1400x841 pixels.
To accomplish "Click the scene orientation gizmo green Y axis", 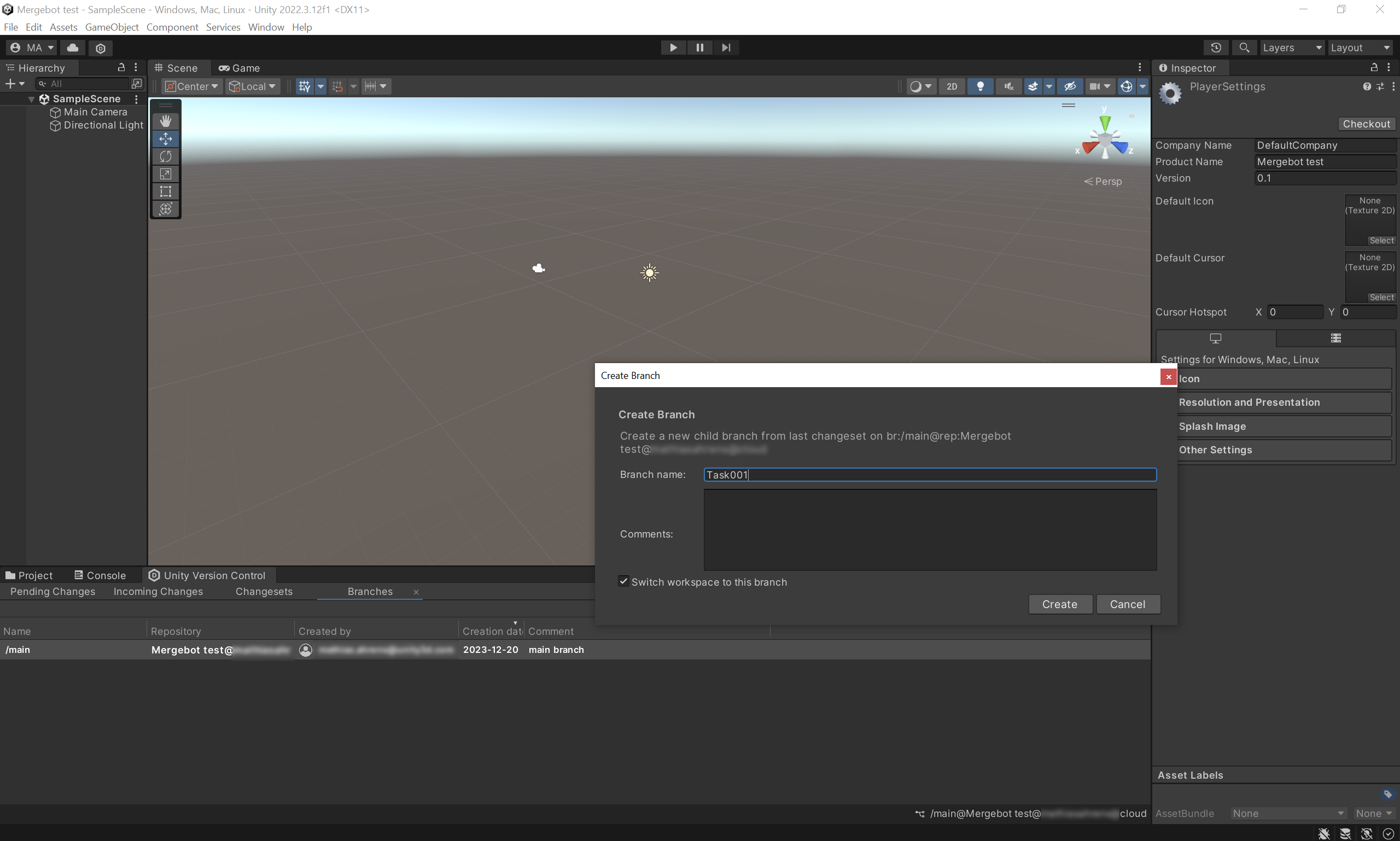I will (x=1105, y=121).
